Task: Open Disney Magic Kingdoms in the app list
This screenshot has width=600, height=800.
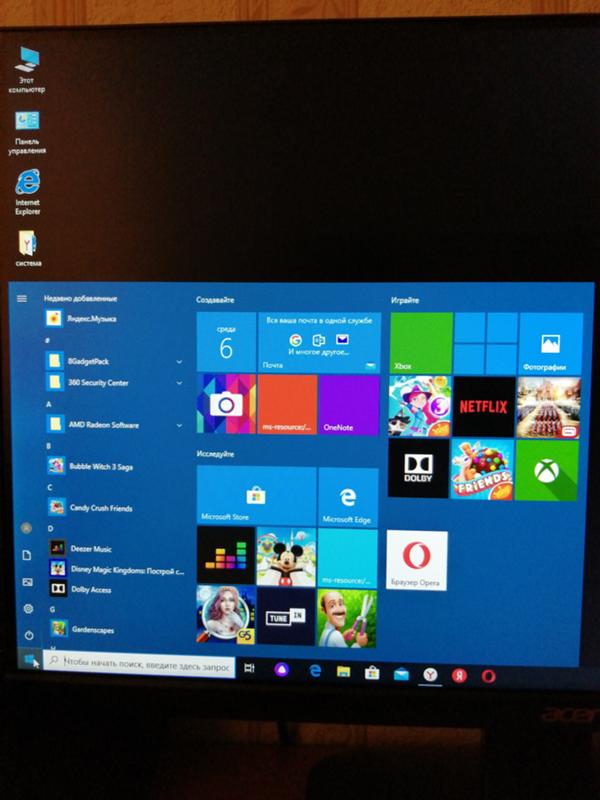Action: pyautogui.click(x=116, y=569)
